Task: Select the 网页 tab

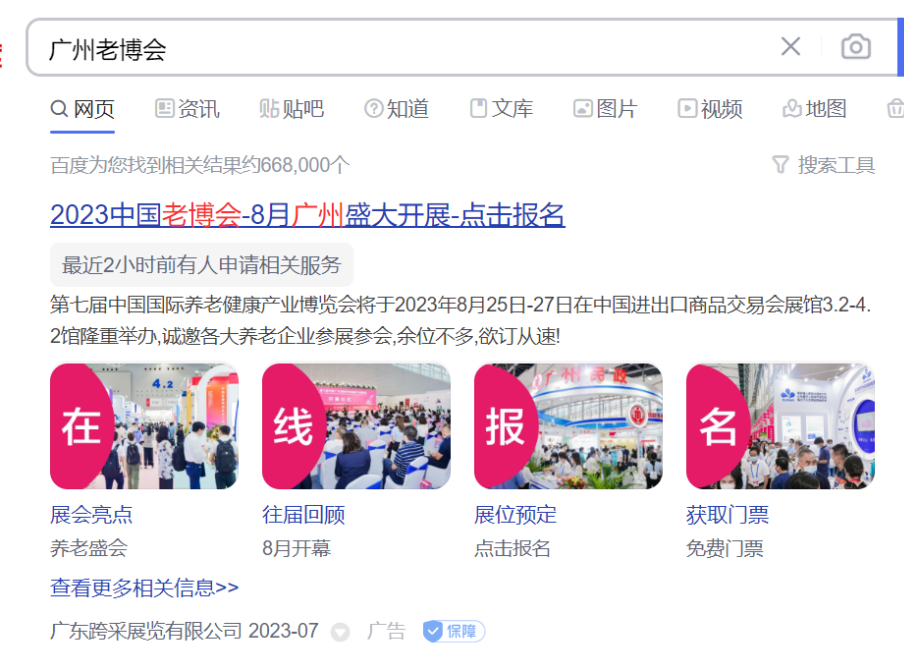Action: click(x=82, y=109)
